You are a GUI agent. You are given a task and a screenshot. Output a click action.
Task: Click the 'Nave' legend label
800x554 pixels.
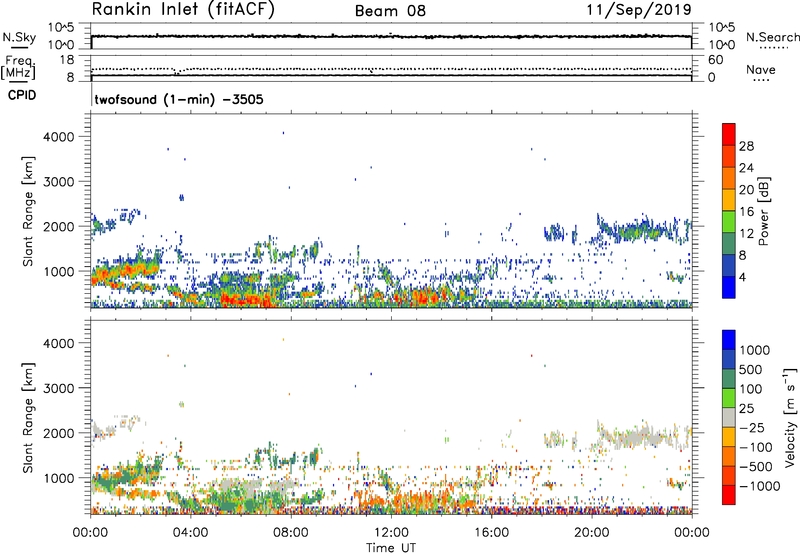[761, 69]
